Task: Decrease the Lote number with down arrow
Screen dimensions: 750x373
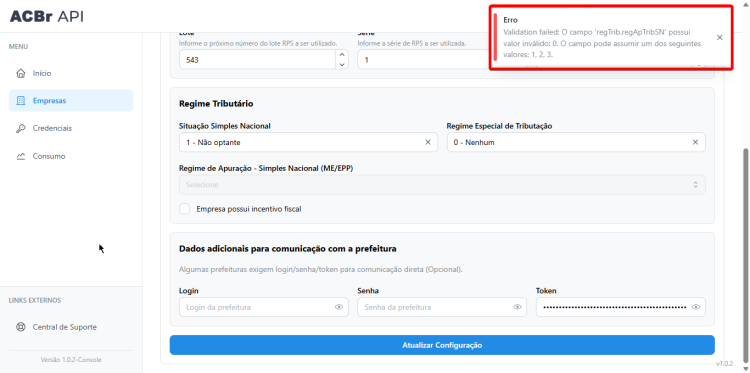Action: click(342, 65)
